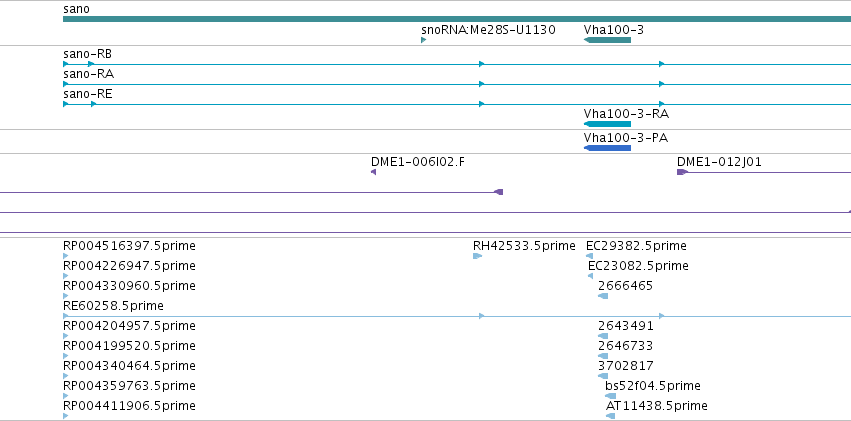Viewport: 851px width, 421px height.
Task: Click the RP004411906.5prime EST arrow
Action: 66,416
